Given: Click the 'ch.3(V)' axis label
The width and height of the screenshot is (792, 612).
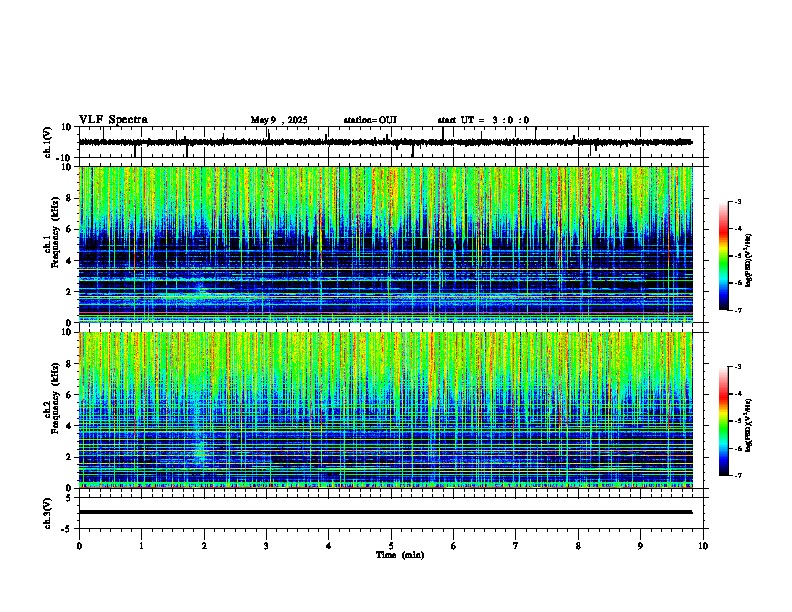Looking at the screenshot, I should [x=48, y=514].
